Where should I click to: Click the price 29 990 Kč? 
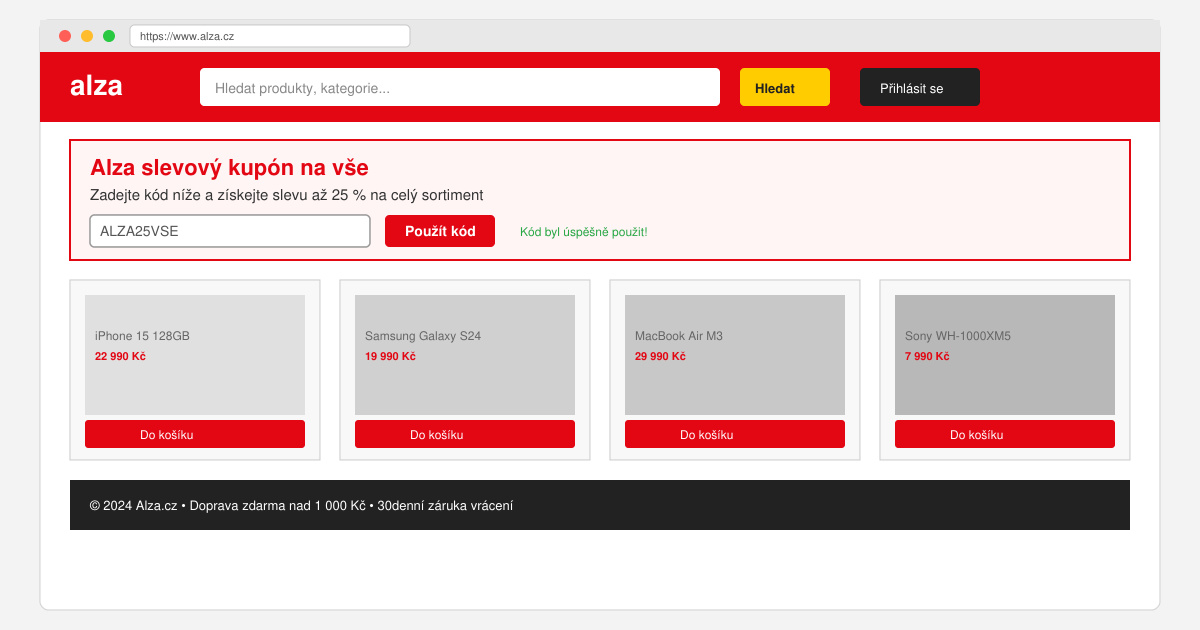660,356
